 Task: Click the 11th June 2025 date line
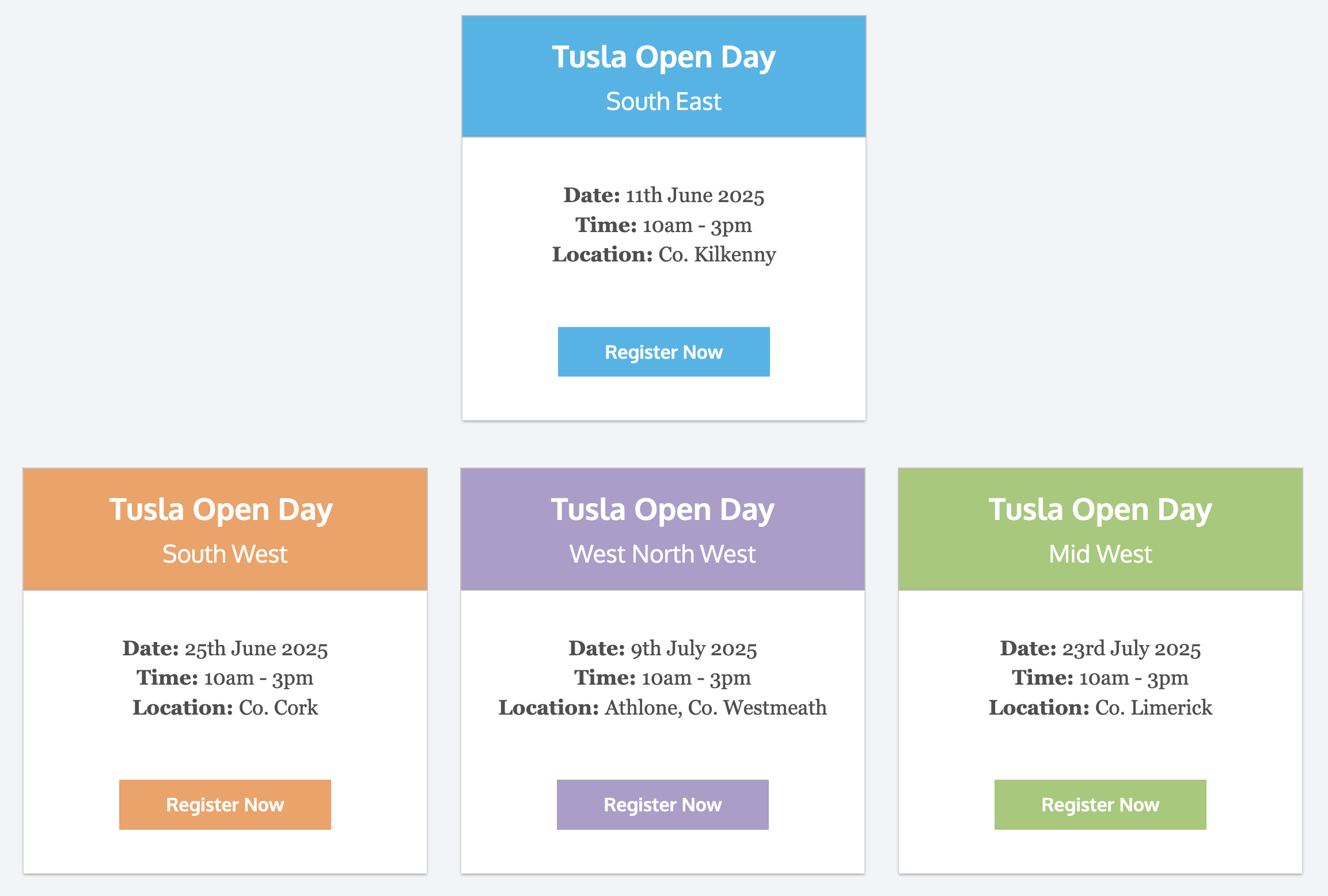click(663, 196)
